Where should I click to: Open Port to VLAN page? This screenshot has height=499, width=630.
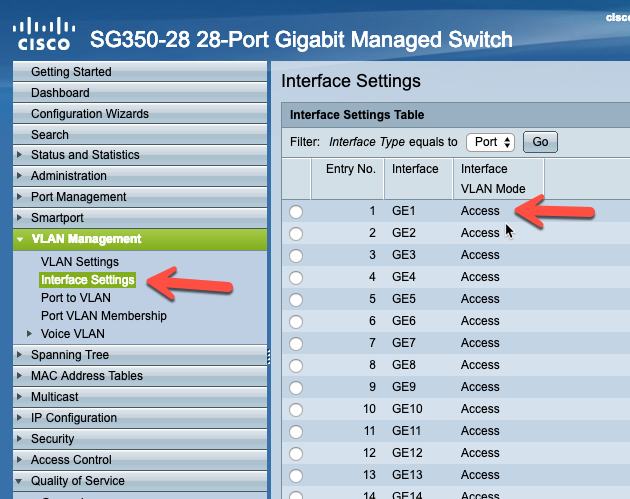[x=76, y=298]
